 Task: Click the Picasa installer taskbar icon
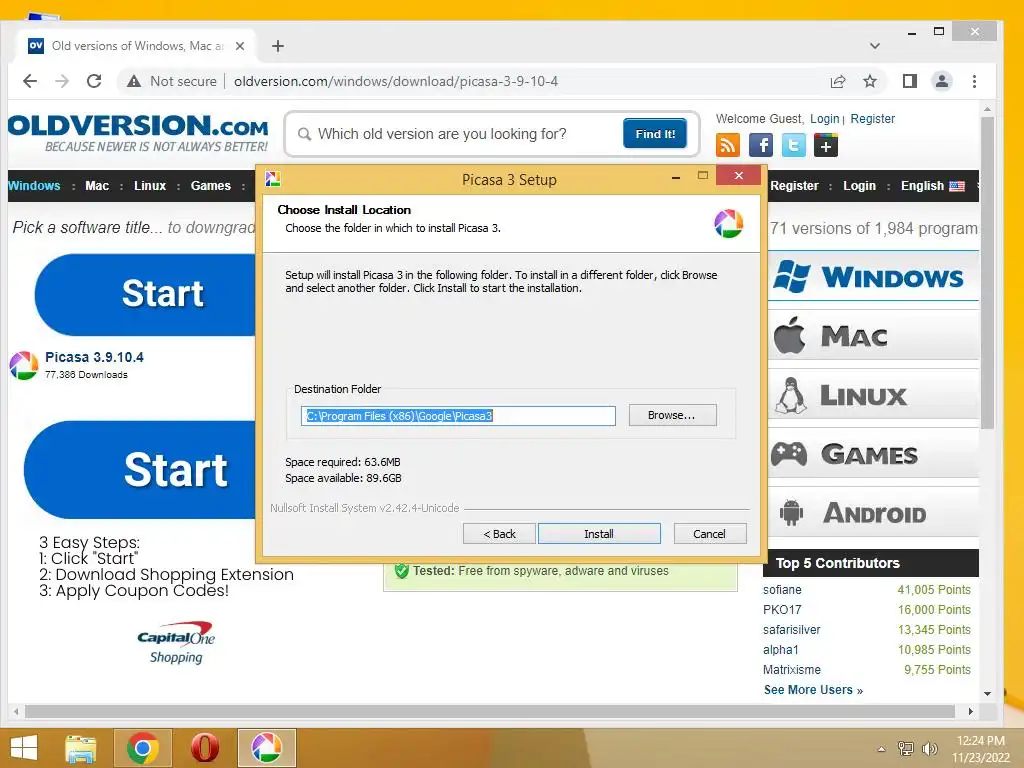(266, 748)
